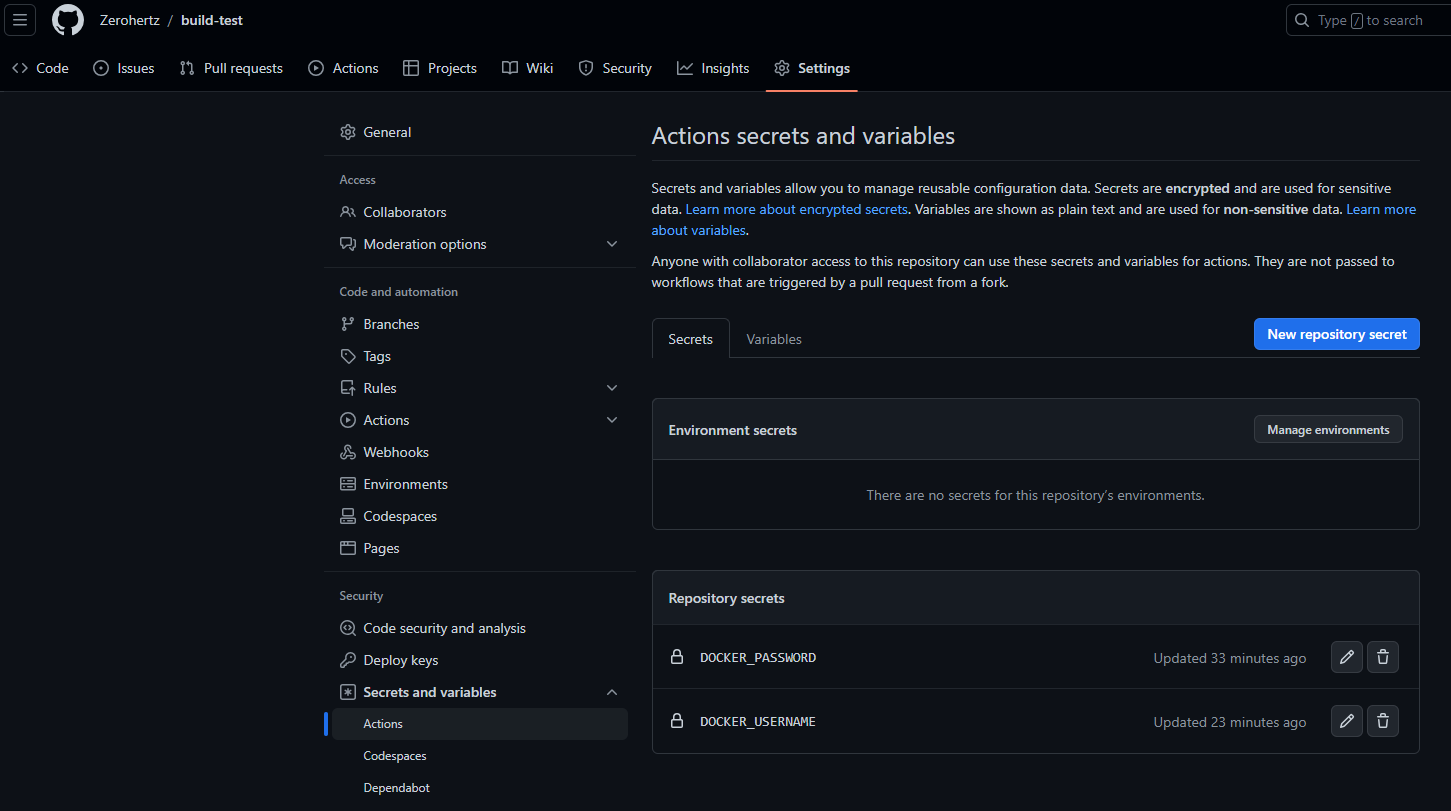Click the DOCKER_PASSWORD secret name

(x=758, y=658)
